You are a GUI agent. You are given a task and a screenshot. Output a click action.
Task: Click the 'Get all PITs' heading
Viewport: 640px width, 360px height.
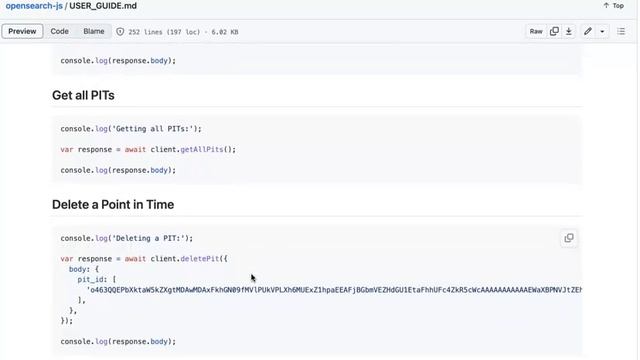(83, 96)
